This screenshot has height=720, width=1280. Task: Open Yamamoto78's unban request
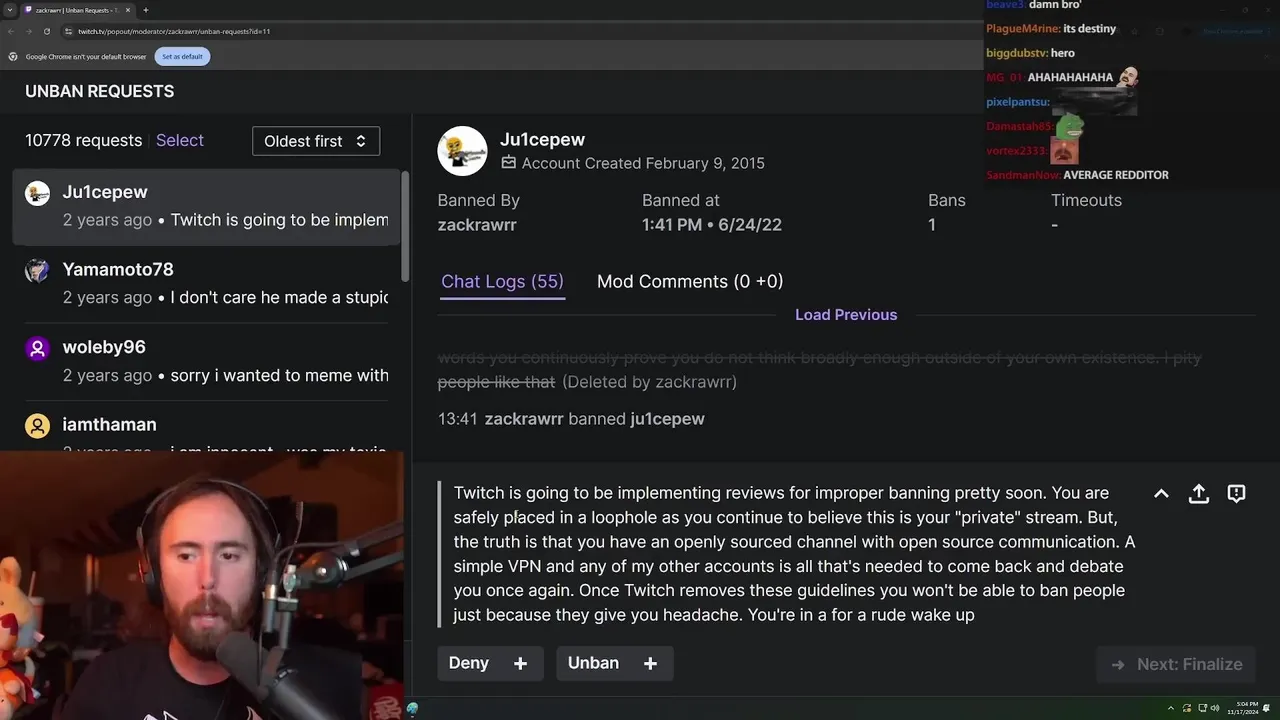206,284
